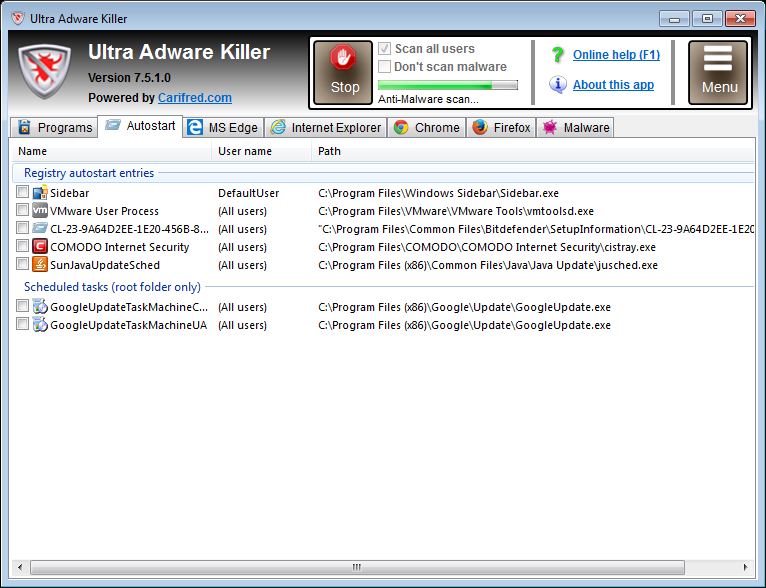Click the Ultra Adware Killer shield logo
This screenshot has width=766, height=588.
pos(44,72)
